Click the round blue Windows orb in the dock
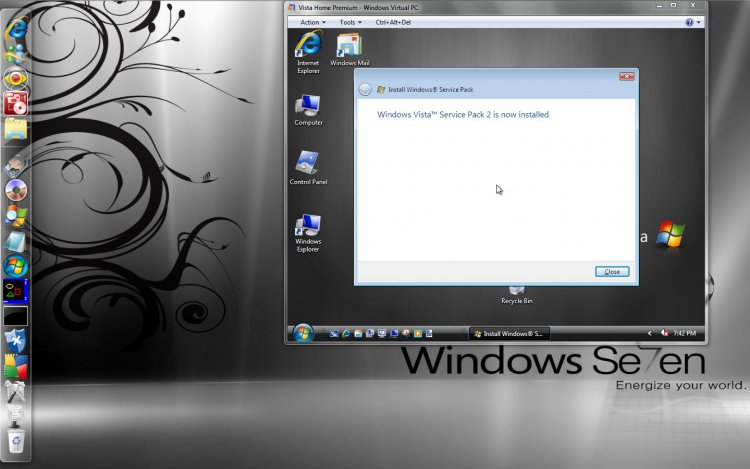This screenshot has height=469, width=750. click(x=16, y=266)
